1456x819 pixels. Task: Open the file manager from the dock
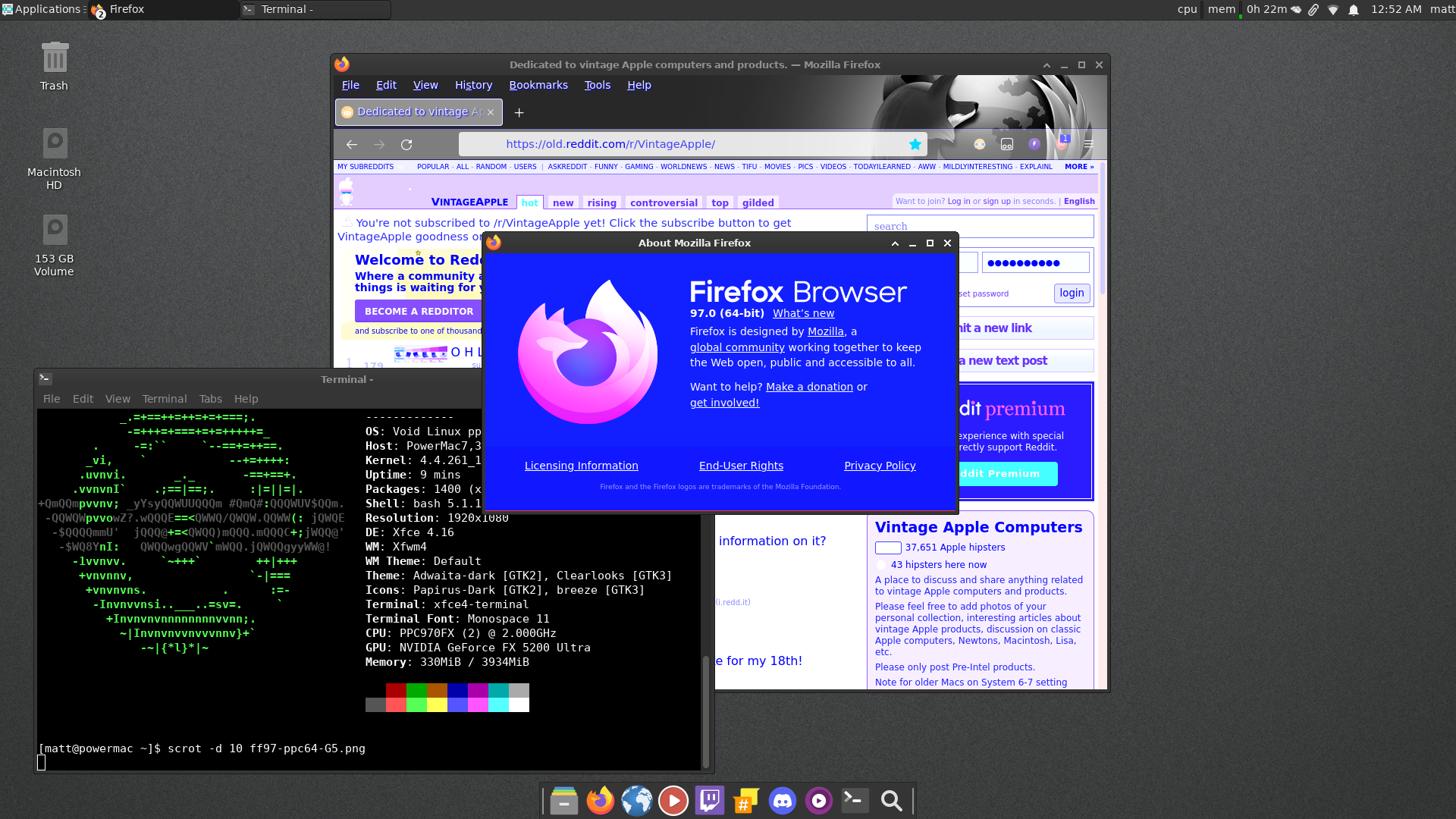point(563,801)
